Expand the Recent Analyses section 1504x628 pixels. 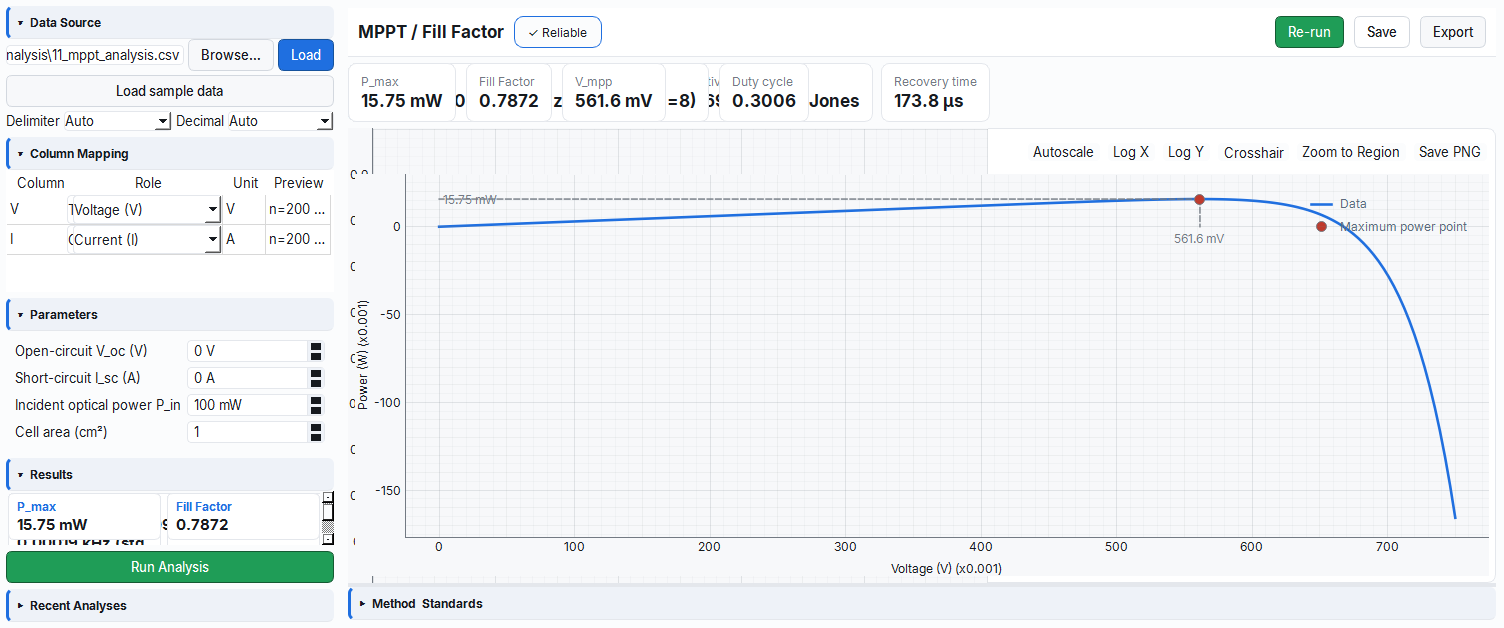click(x=170, y=605)
